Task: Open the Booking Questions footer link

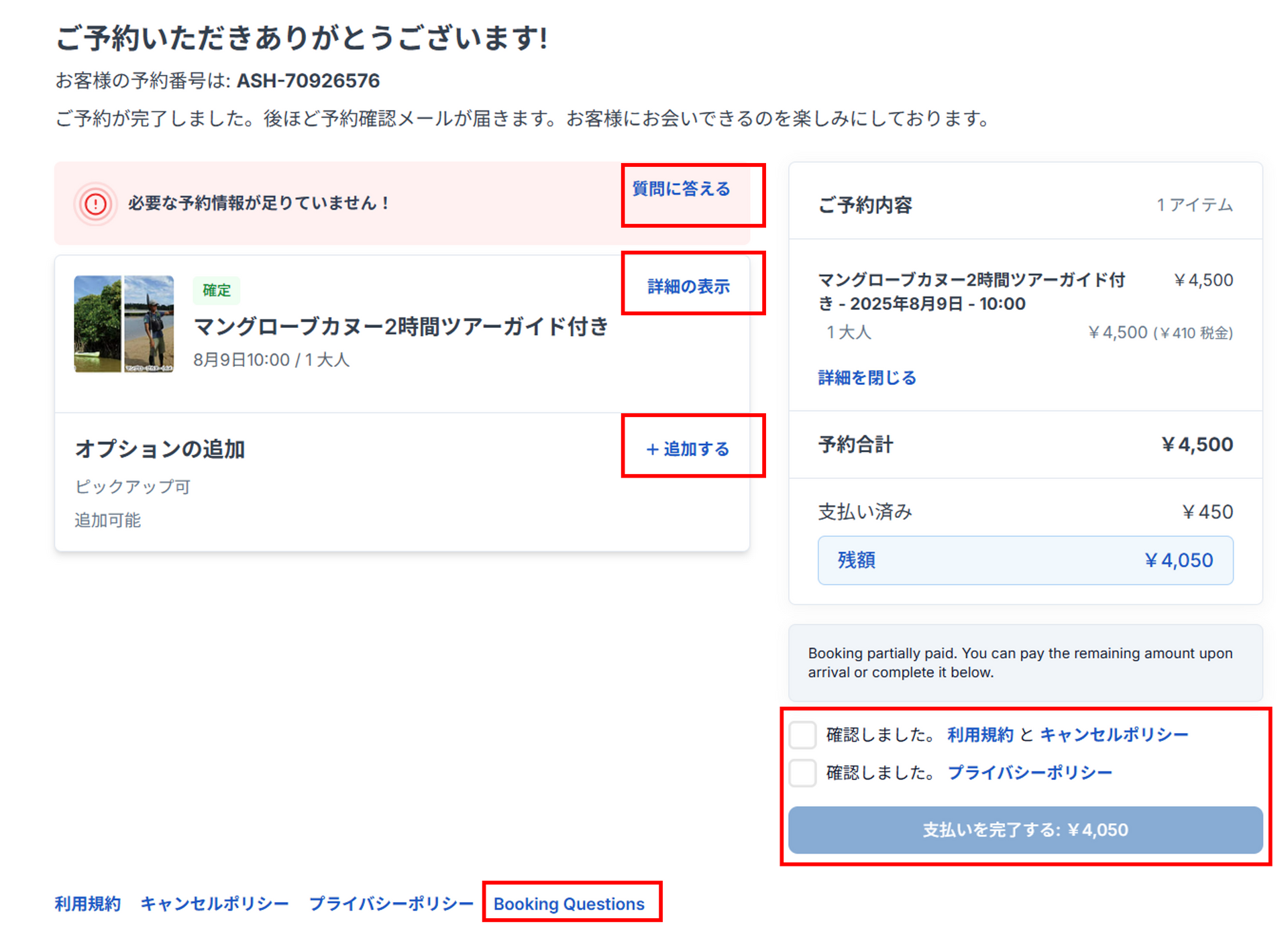Action: click(569, 903)
